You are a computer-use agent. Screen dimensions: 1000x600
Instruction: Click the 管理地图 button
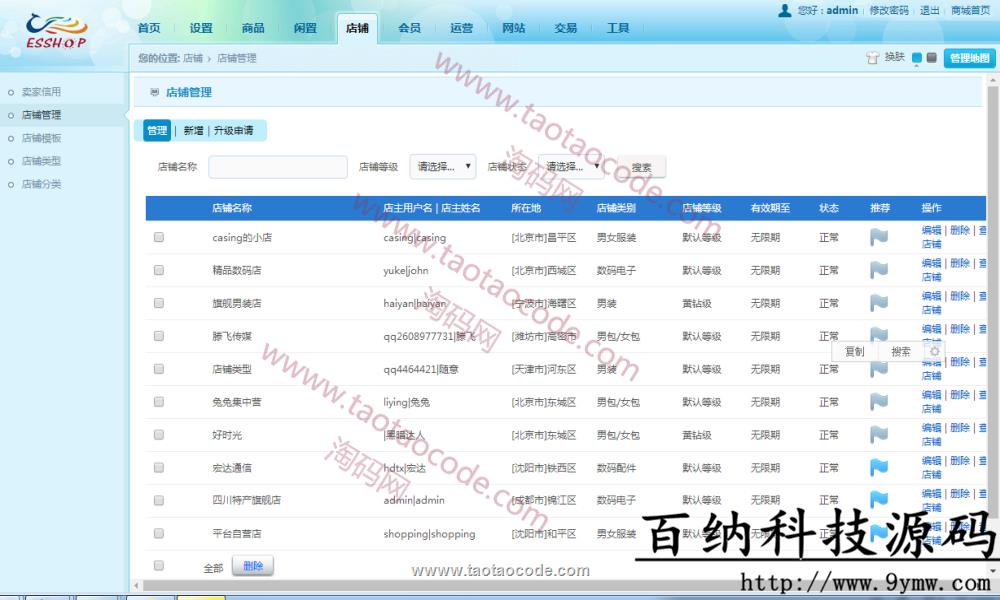(968, 57)
